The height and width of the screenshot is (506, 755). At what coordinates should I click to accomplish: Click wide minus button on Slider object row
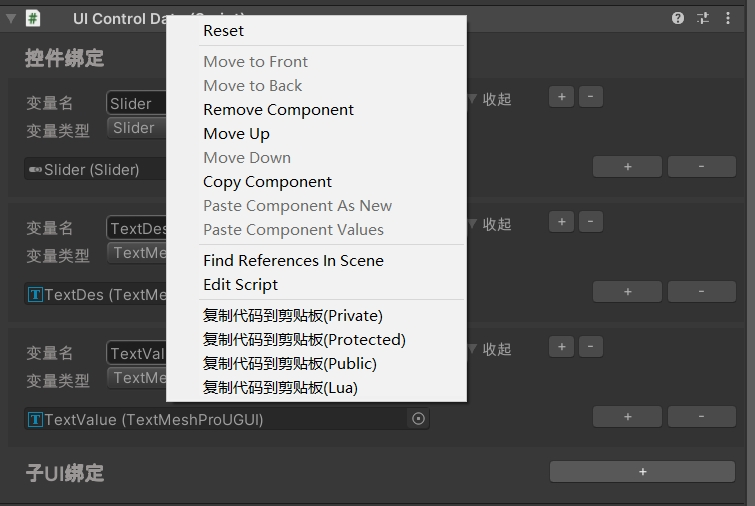pyautogui.click(x=702, y=167)
